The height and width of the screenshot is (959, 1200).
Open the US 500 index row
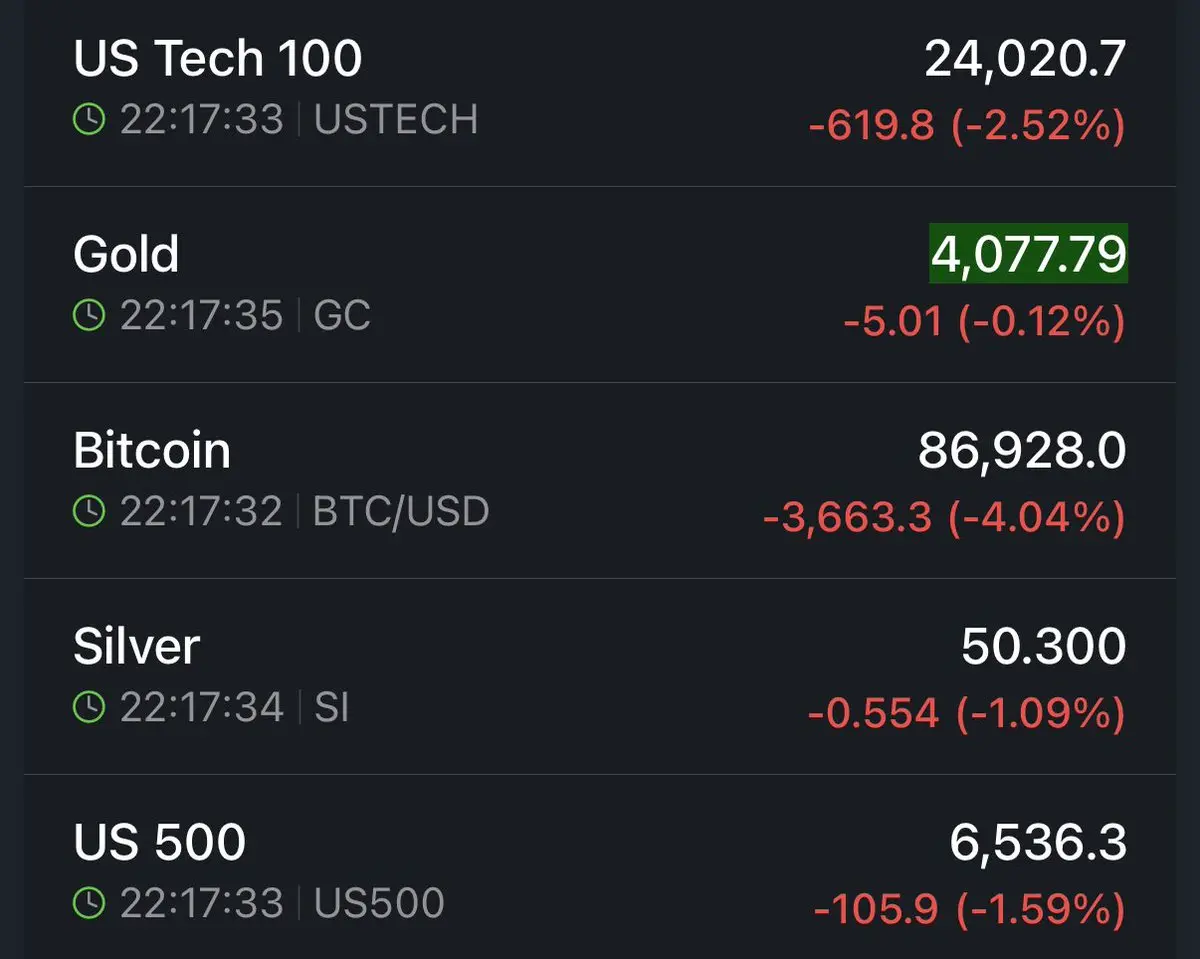click(x=159, y=842)
